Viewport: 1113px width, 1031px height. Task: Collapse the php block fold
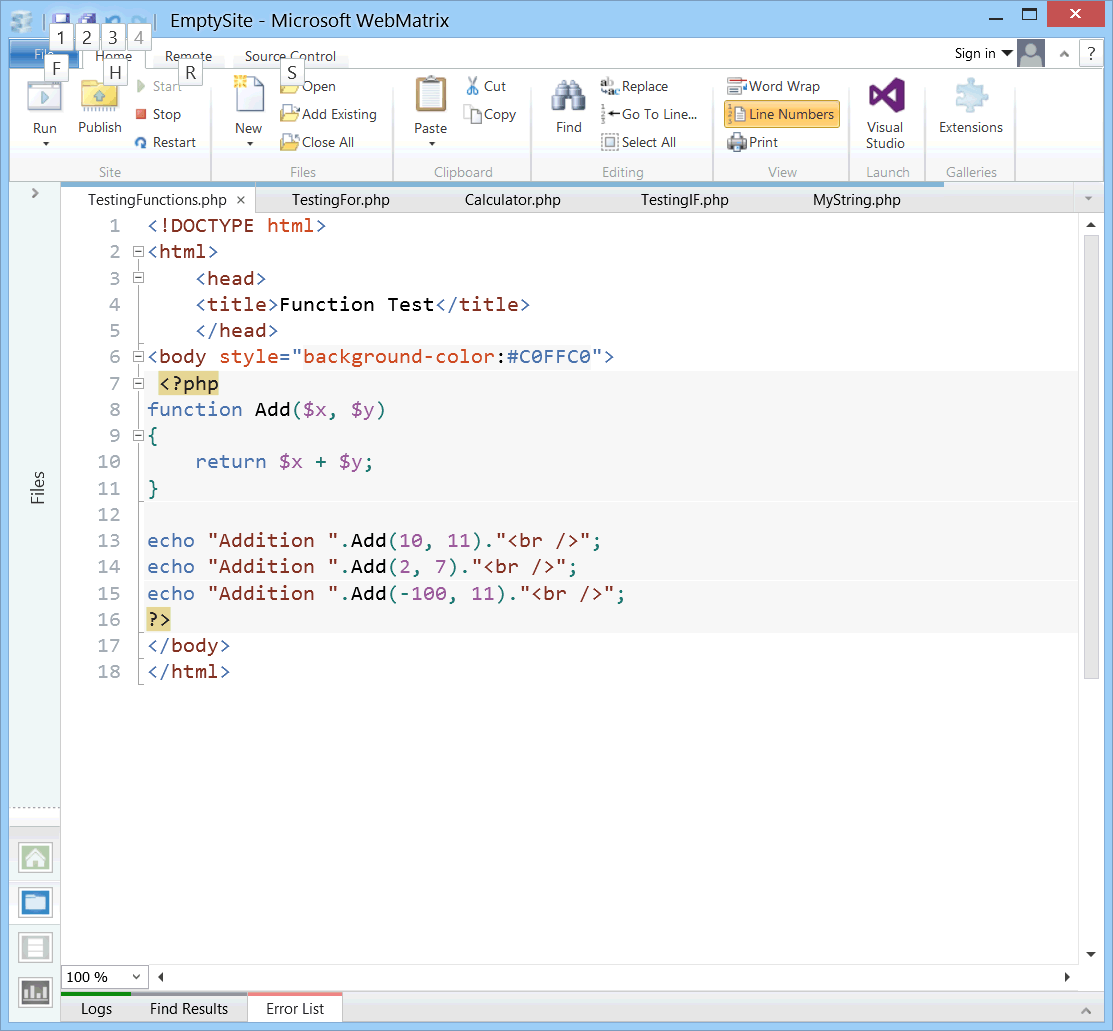(x=138, y=383)
